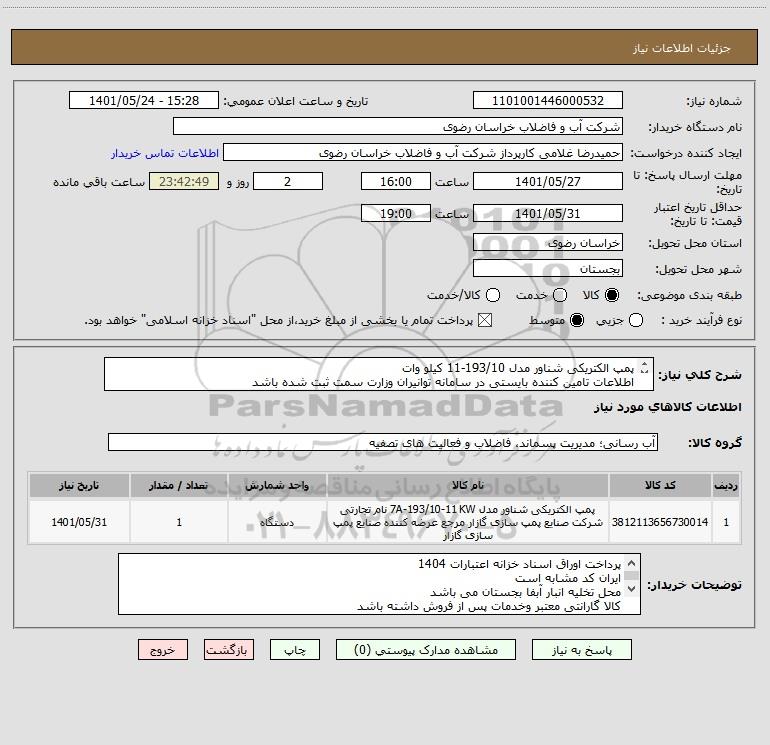Click the goods group field 'آب رسانی'
Image resolution: width=770 pixels, height=745 pixels.
point(383,442)
